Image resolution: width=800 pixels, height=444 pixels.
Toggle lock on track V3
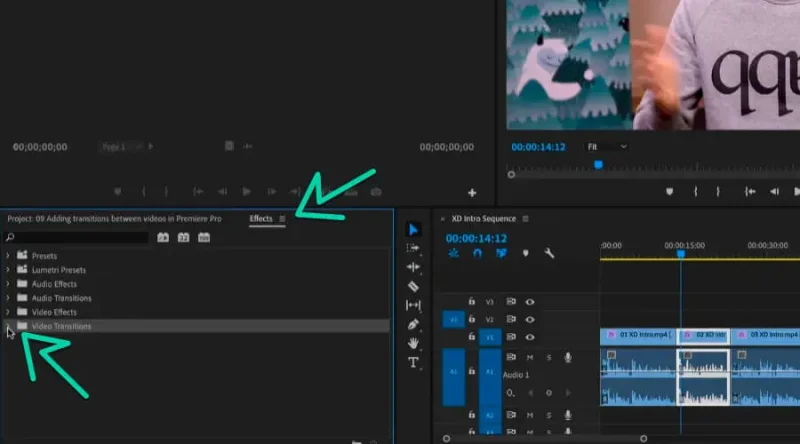pos(472,302)
